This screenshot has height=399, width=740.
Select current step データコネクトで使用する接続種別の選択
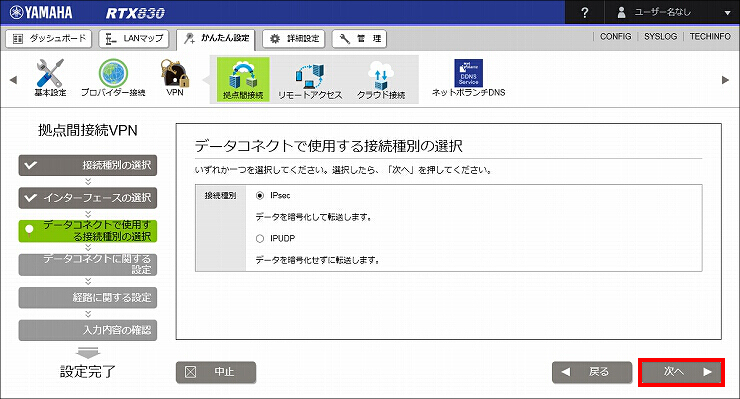click(x=88, y=231)
